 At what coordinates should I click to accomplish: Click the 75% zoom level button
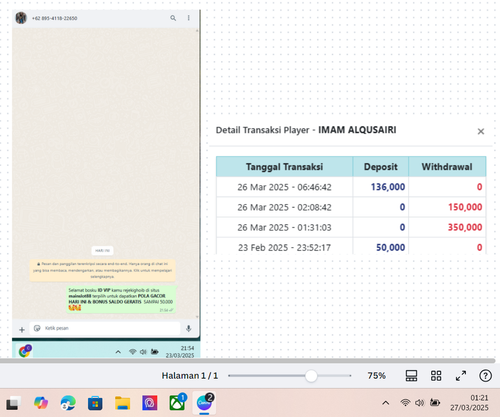pos(376,376)
